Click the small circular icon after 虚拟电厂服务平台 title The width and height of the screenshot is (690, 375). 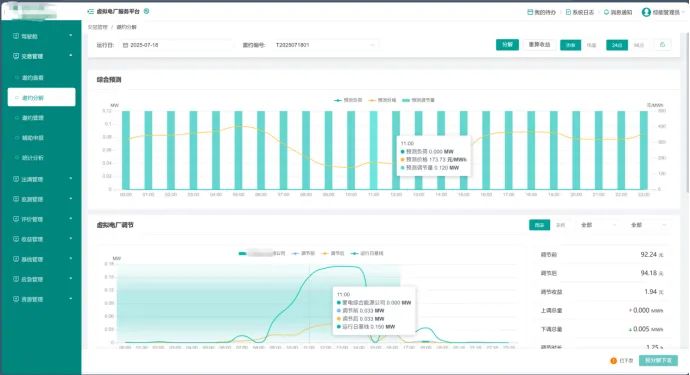tap(147, 11)
